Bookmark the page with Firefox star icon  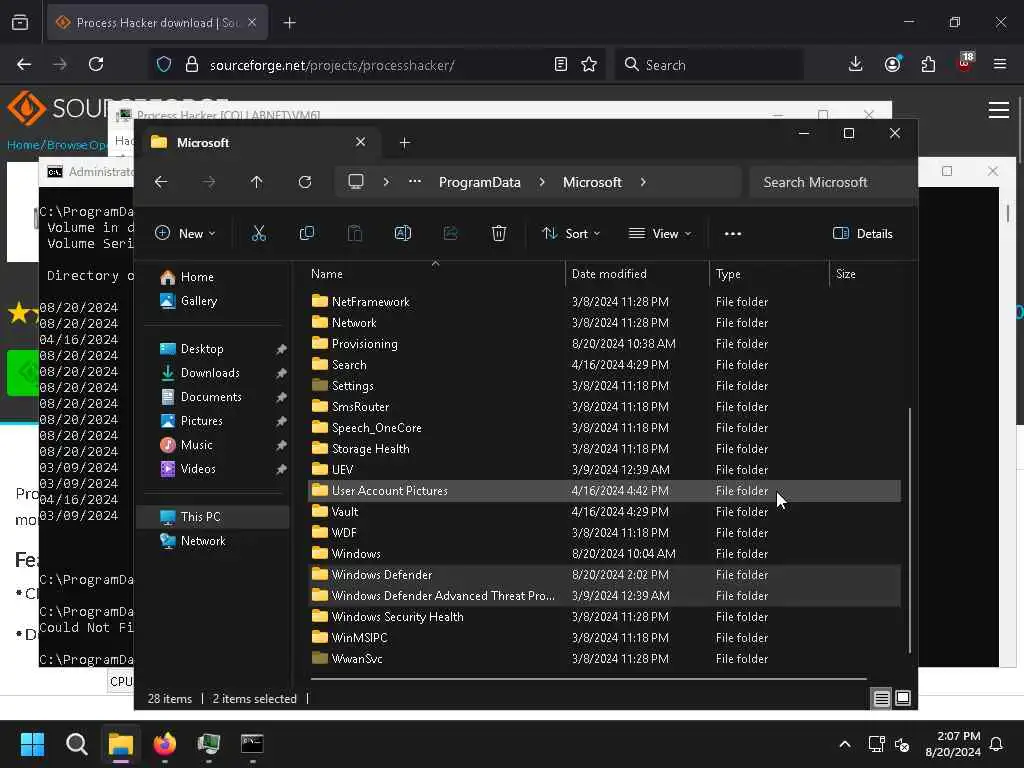[x=589, y=64]
